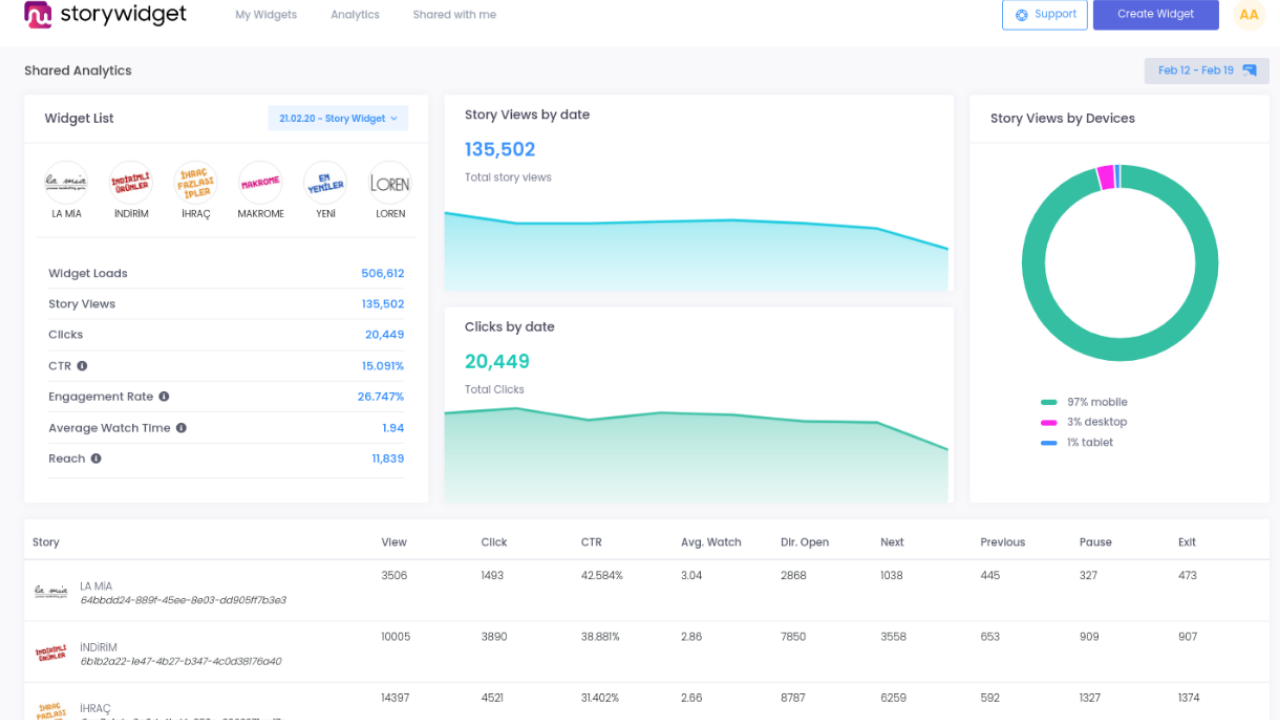The height and width of the screenshot is (720, 1280).
Task: Click the CTR info icon
Action: pyautogui.click(x=82, y=366)
